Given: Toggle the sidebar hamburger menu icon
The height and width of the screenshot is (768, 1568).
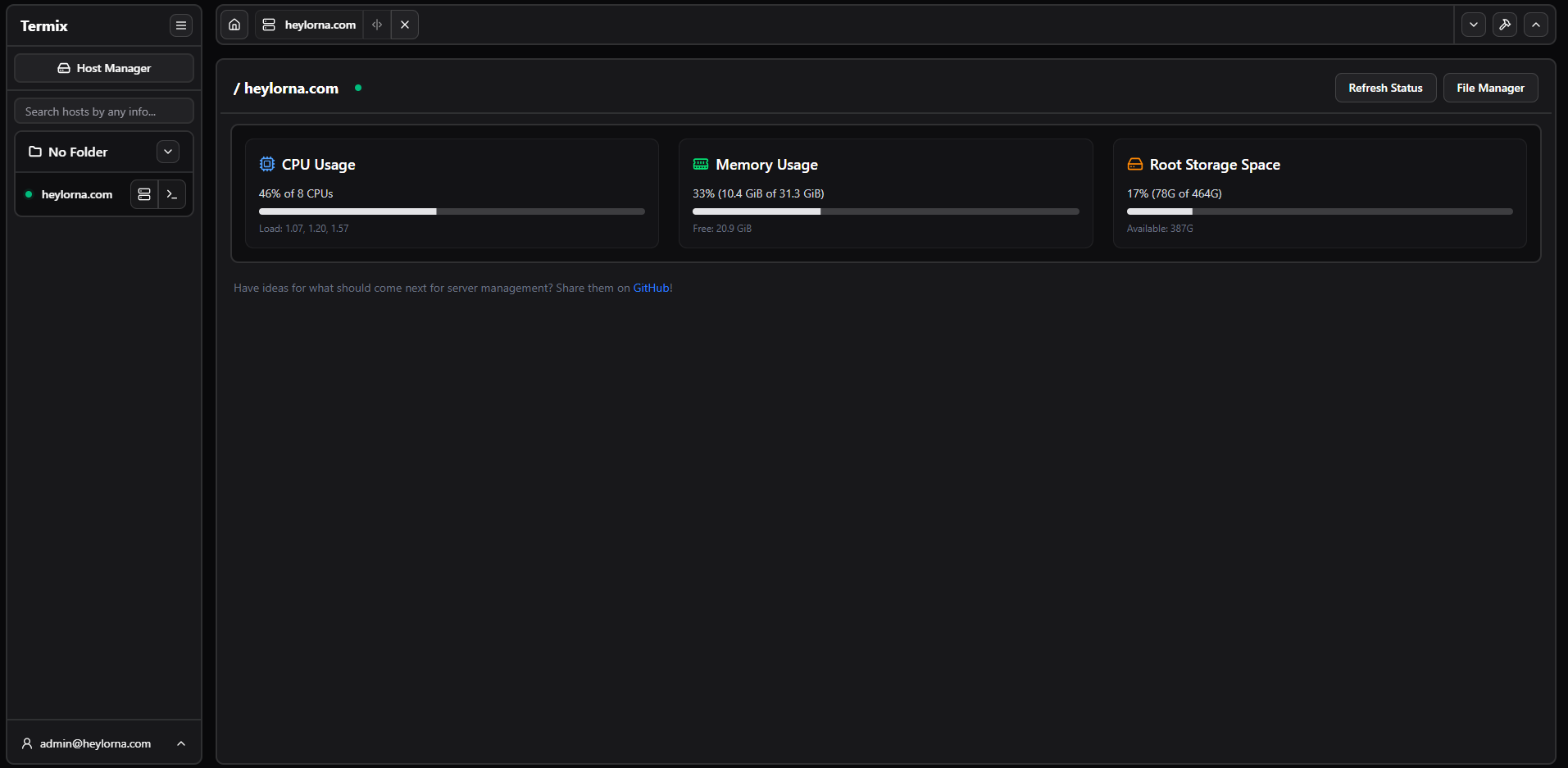Looking at the screenshot, I should point(181,25).
